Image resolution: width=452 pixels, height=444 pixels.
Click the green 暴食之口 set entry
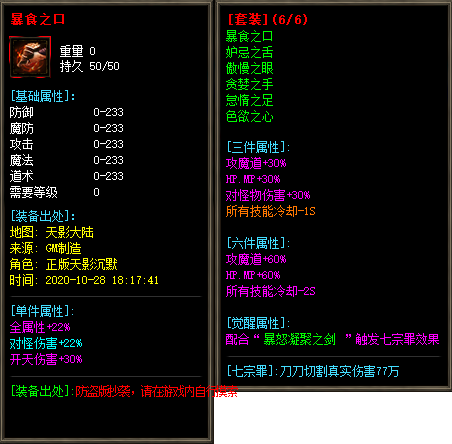(249, 36)
